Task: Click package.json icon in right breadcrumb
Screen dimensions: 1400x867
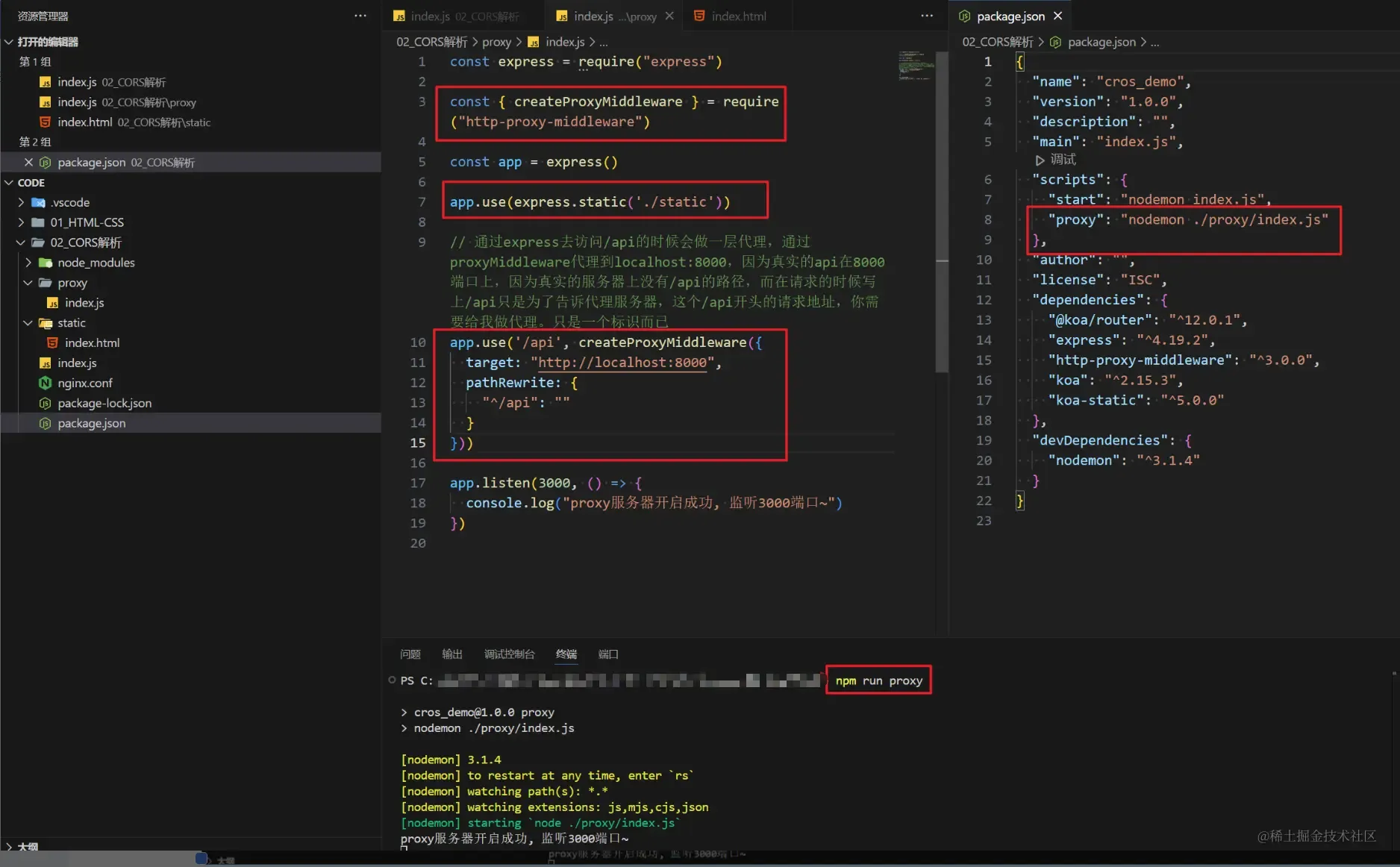Action: (1056, 43)
